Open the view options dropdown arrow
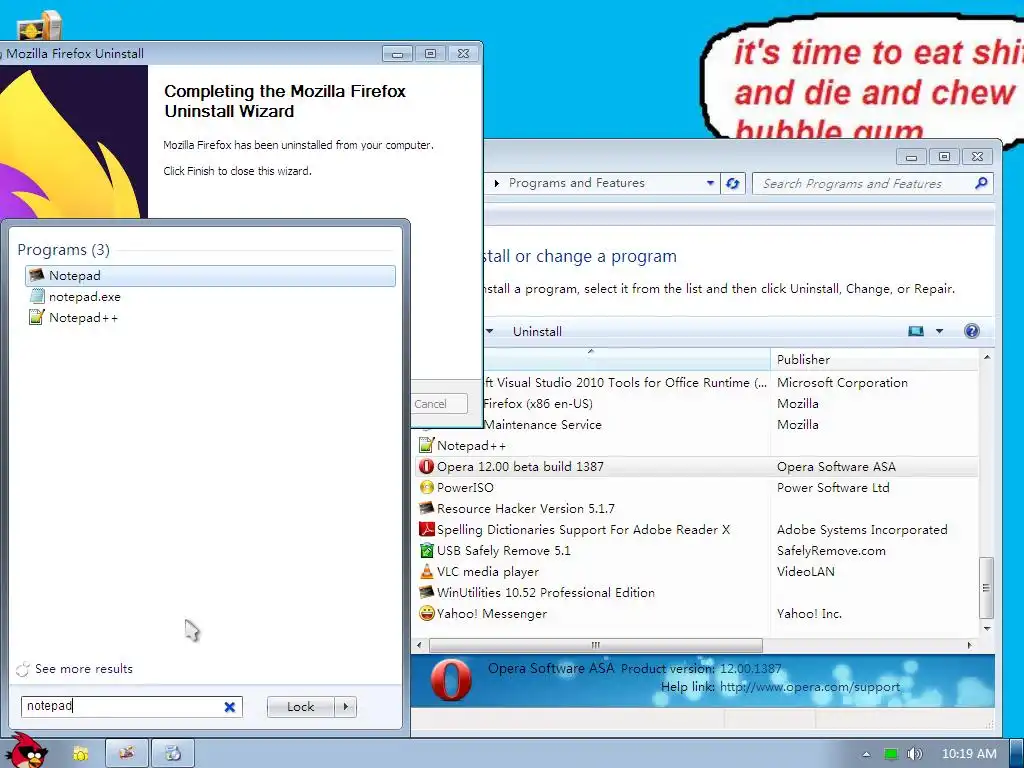The width and height of the screenshot is (1024, 768). click(x=939, y=331)
